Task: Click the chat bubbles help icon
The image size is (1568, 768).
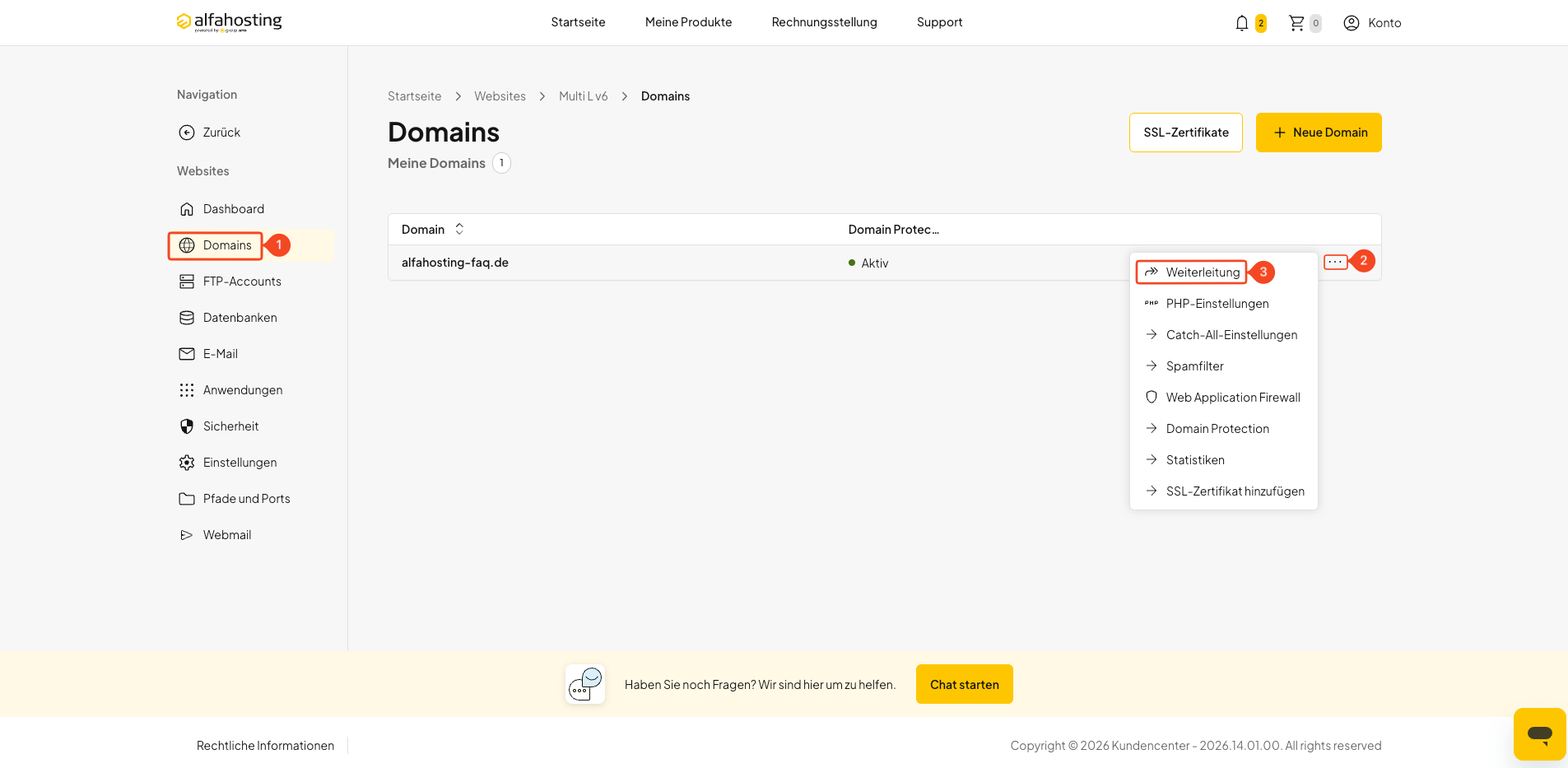Action: click(585, 684)
